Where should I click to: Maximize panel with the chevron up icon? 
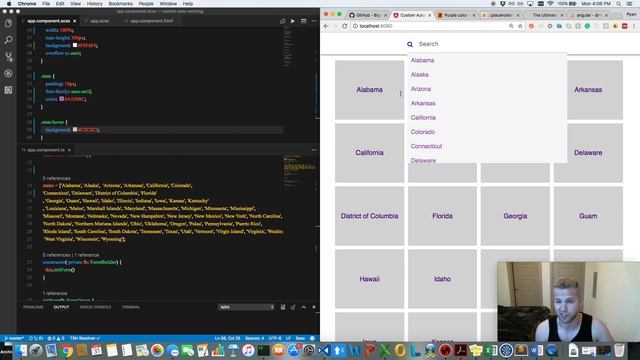click(303, 307)
